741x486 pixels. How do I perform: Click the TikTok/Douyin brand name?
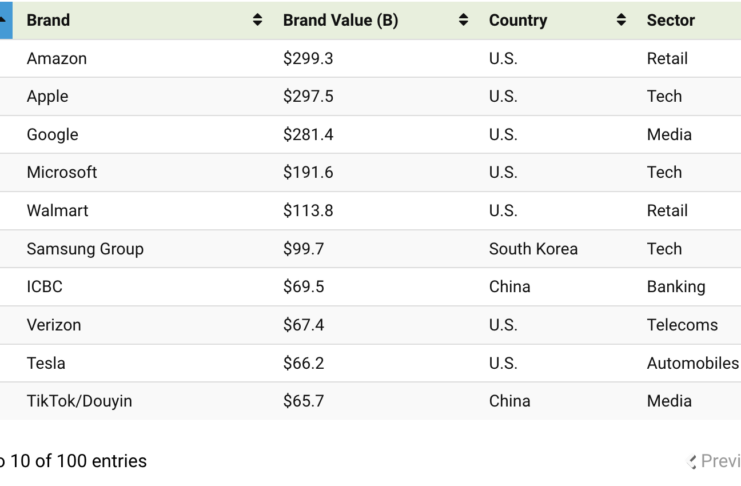[79, 401]
